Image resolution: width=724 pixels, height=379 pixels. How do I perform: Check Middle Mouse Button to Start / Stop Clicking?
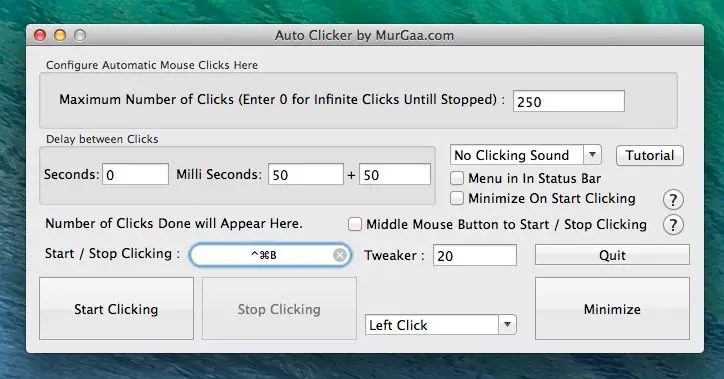click(355, 224)
